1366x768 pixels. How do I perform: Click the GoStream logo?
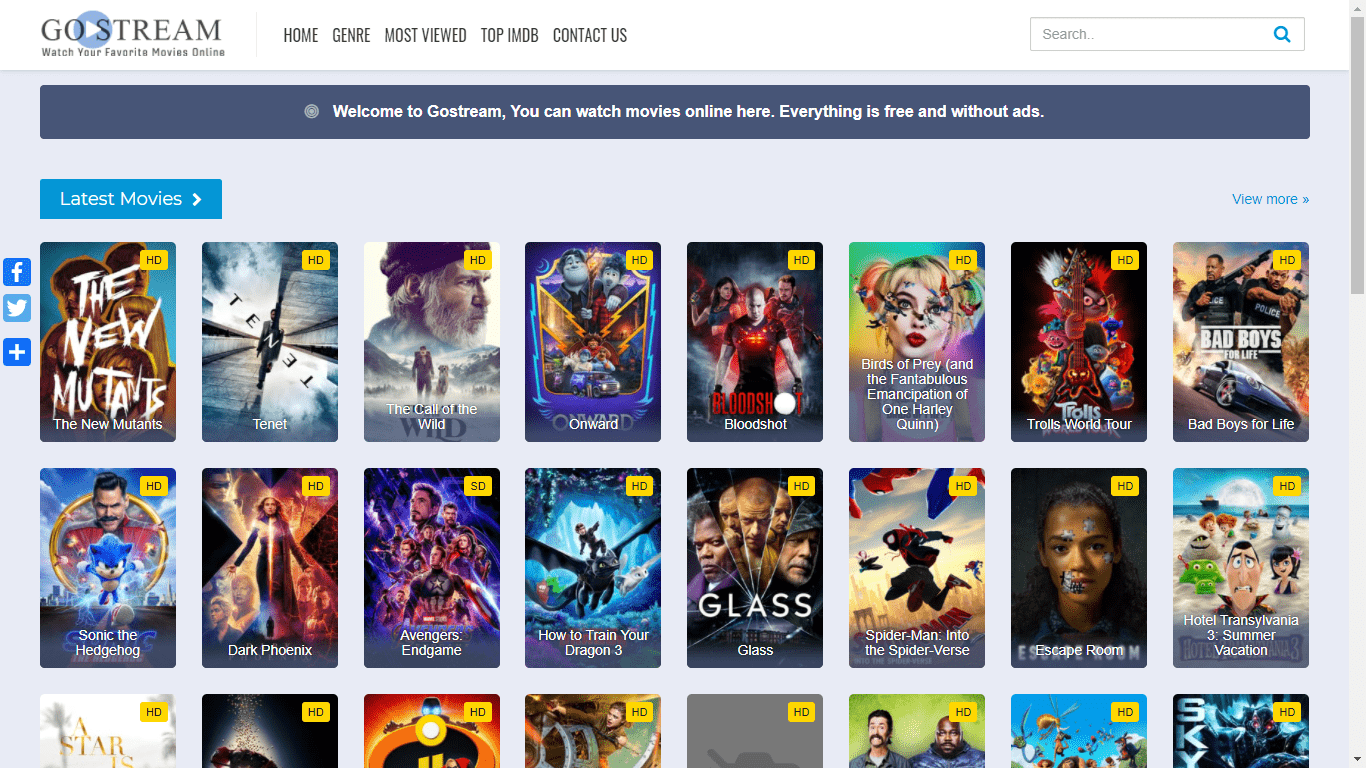click(132, 35)
